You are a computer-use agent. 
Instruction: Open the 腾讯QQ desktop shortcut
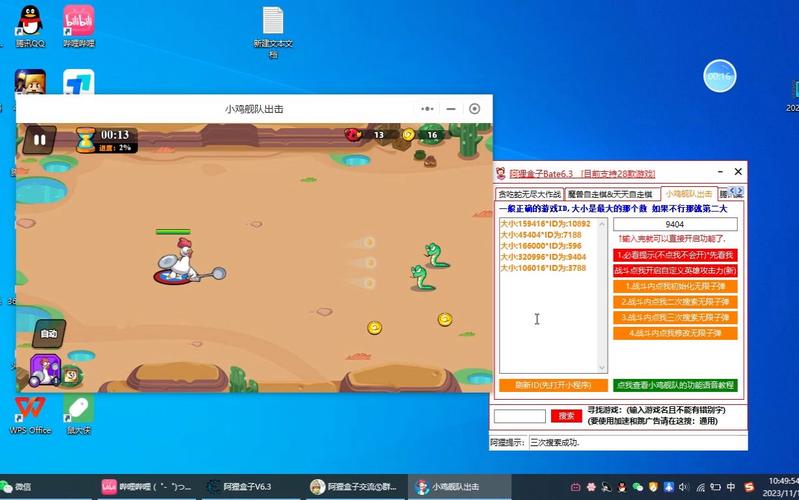30,27
